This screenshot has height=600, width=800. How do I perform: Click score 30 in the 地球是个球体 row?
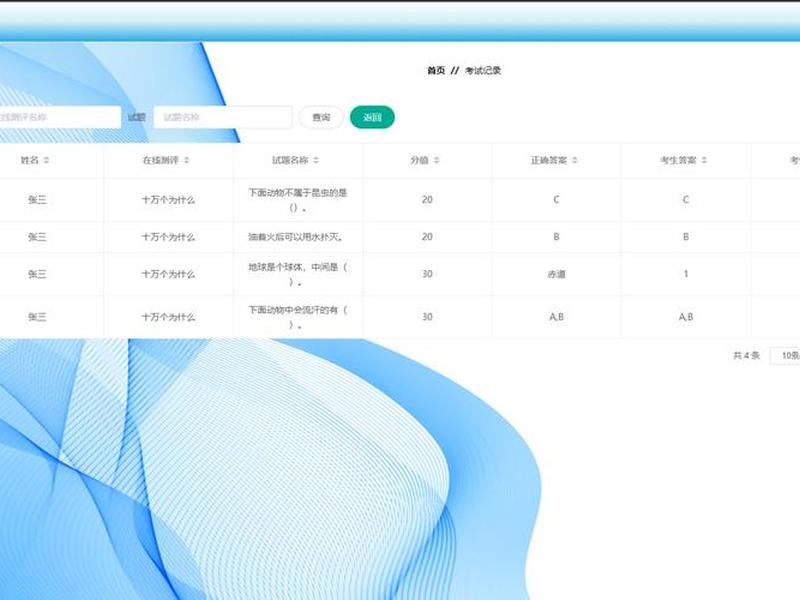[427, 274]
